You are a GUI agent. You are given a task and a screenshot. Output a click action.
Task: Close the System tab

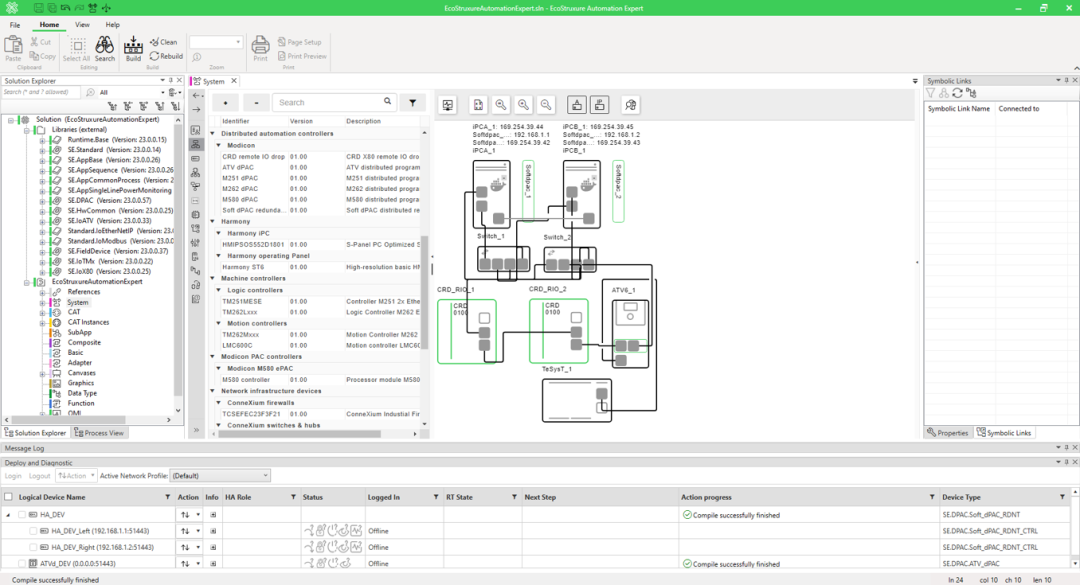pos(234,81)
